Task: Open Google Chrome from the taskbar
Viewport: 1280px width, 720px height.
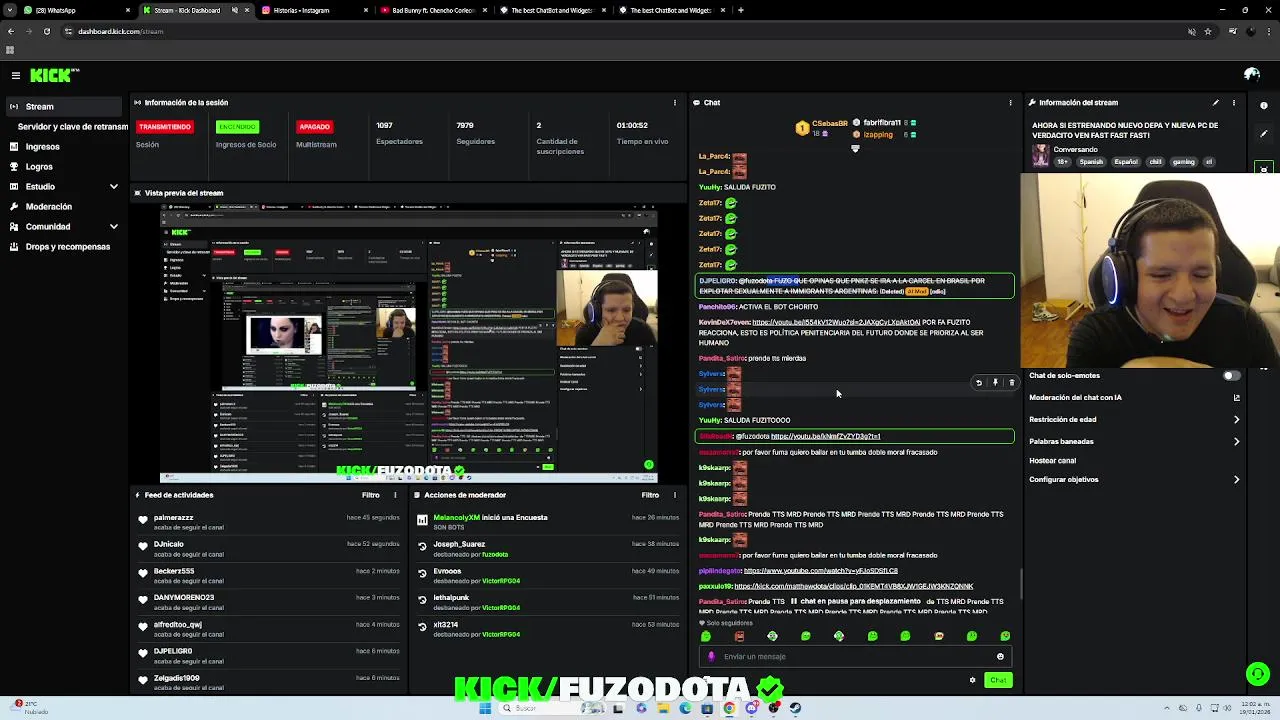Action: [729, 708]
